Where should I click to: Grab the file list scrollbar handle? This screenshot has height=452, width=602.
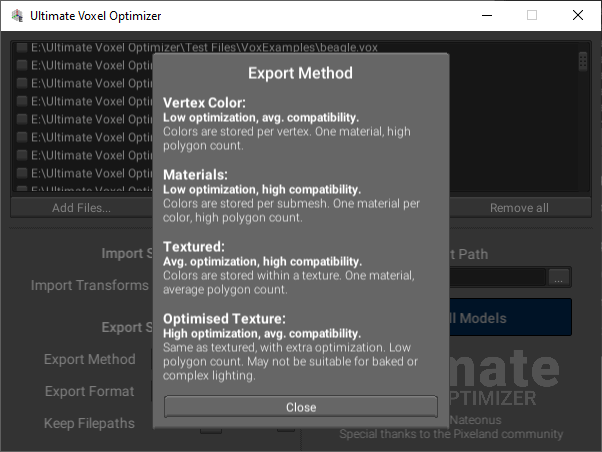[x=582, y=61]
